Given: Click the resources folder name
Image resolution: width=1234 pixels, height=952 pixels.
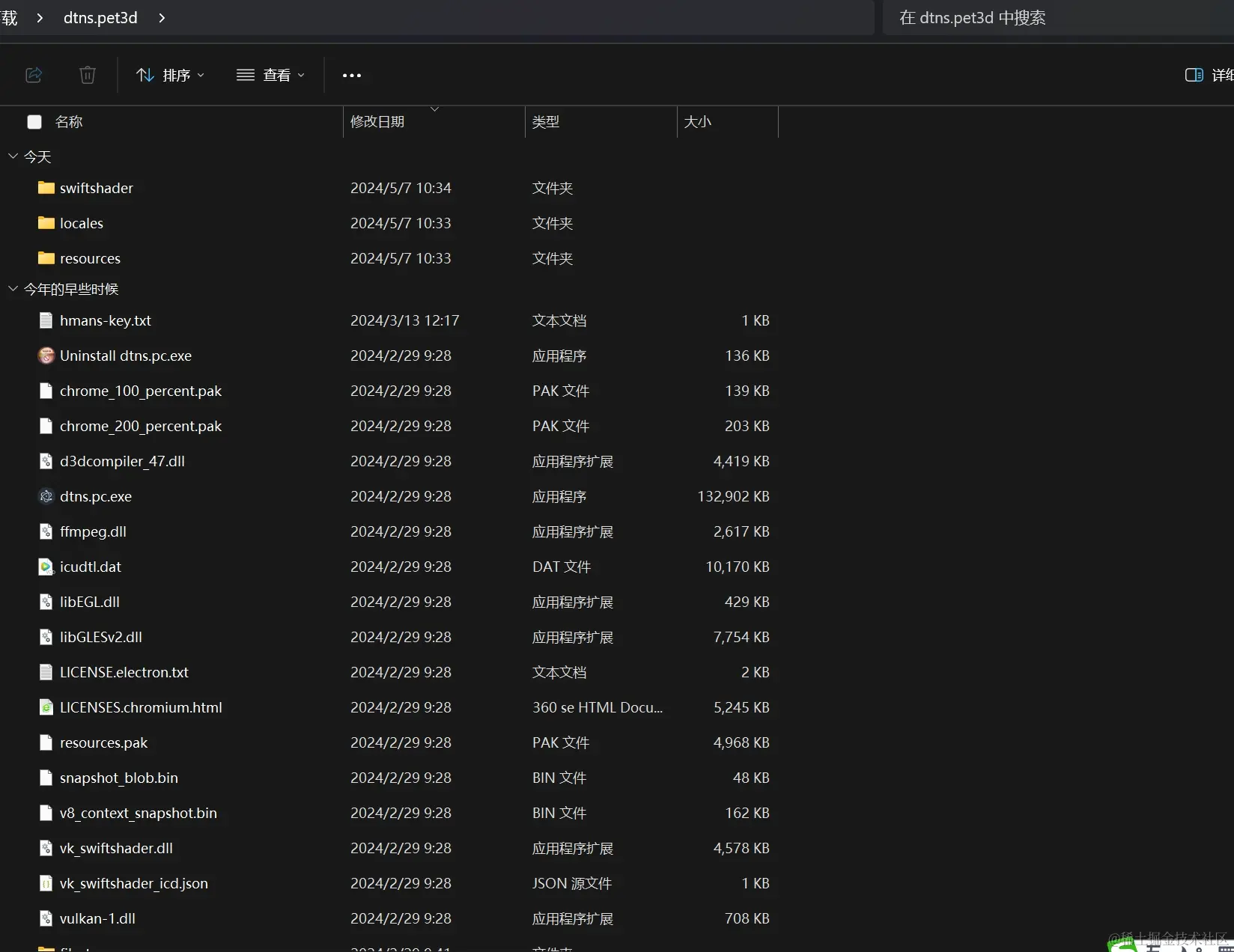Looking at the screenshot, I should click(x=90, y=258).
